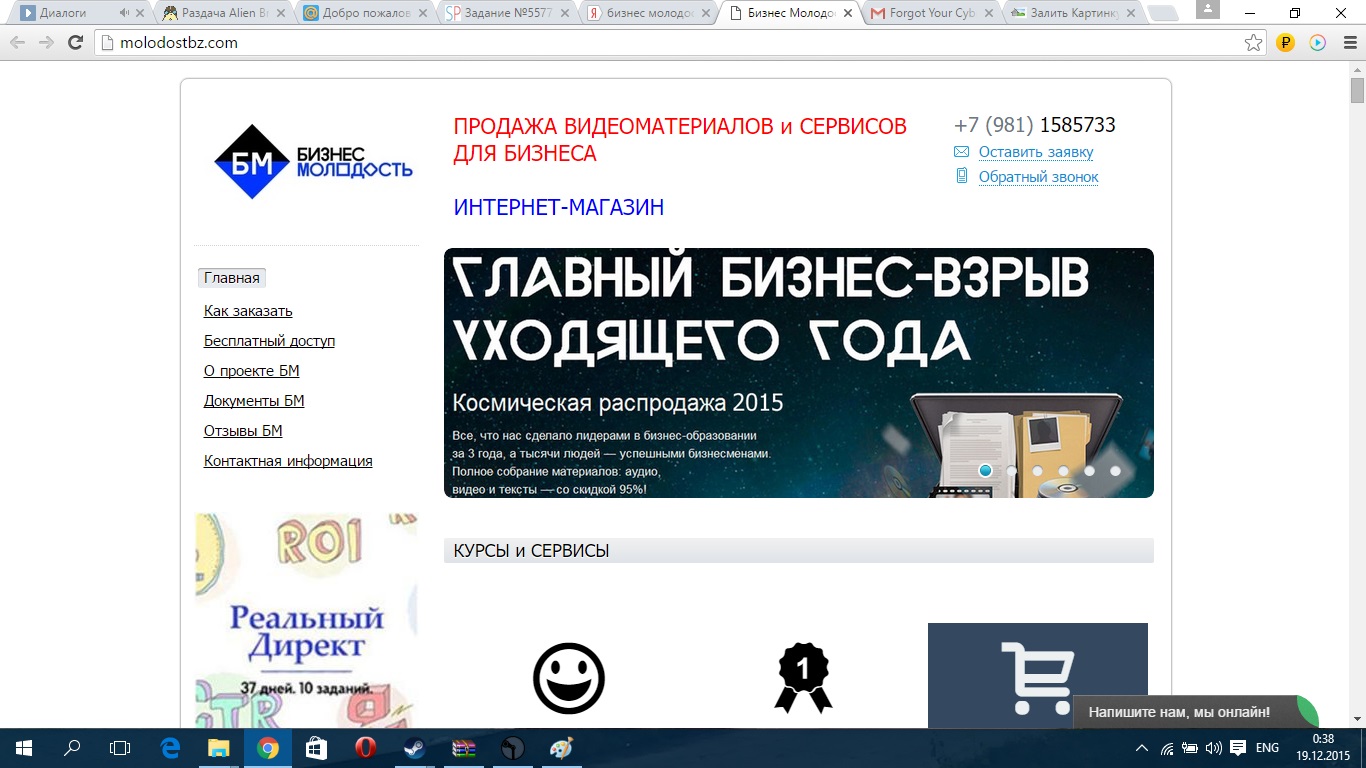Switch input language from ENG
This screenshot has width=1366, height=768.
[1267, 748]
